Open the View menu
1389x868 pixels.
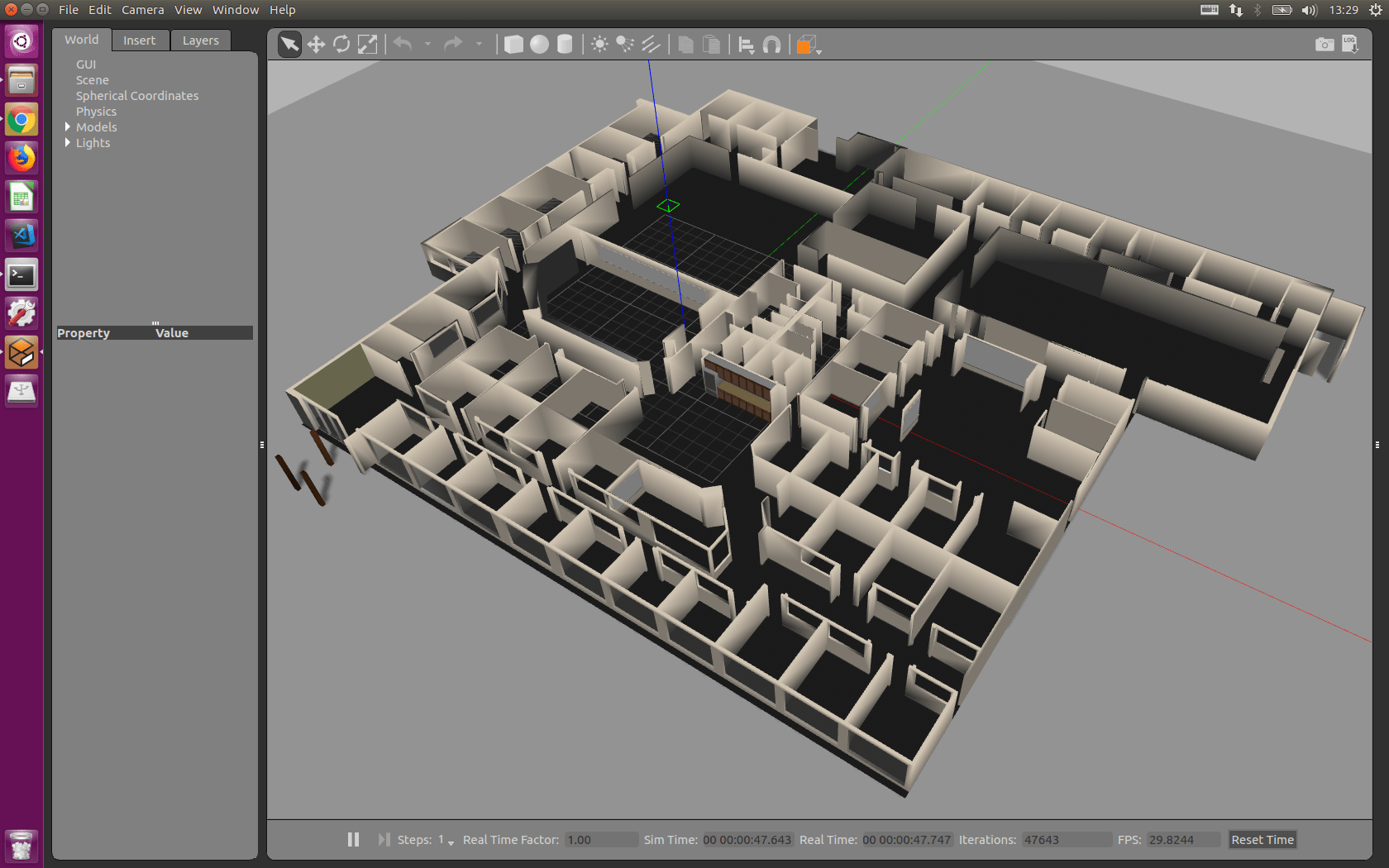188,10
